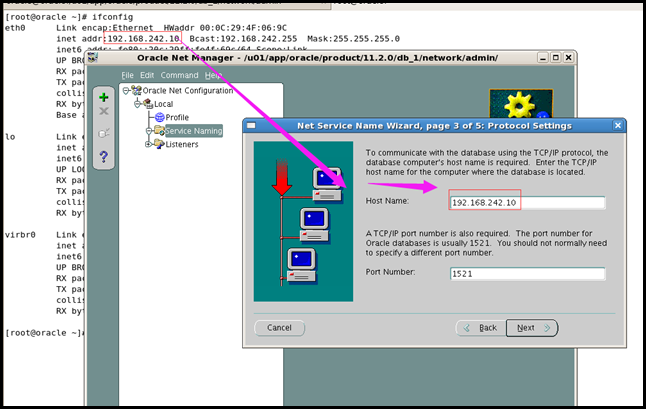Close the Net Service Name Wizard dialog
Screen dimensions: 646x409
point(618,126)
